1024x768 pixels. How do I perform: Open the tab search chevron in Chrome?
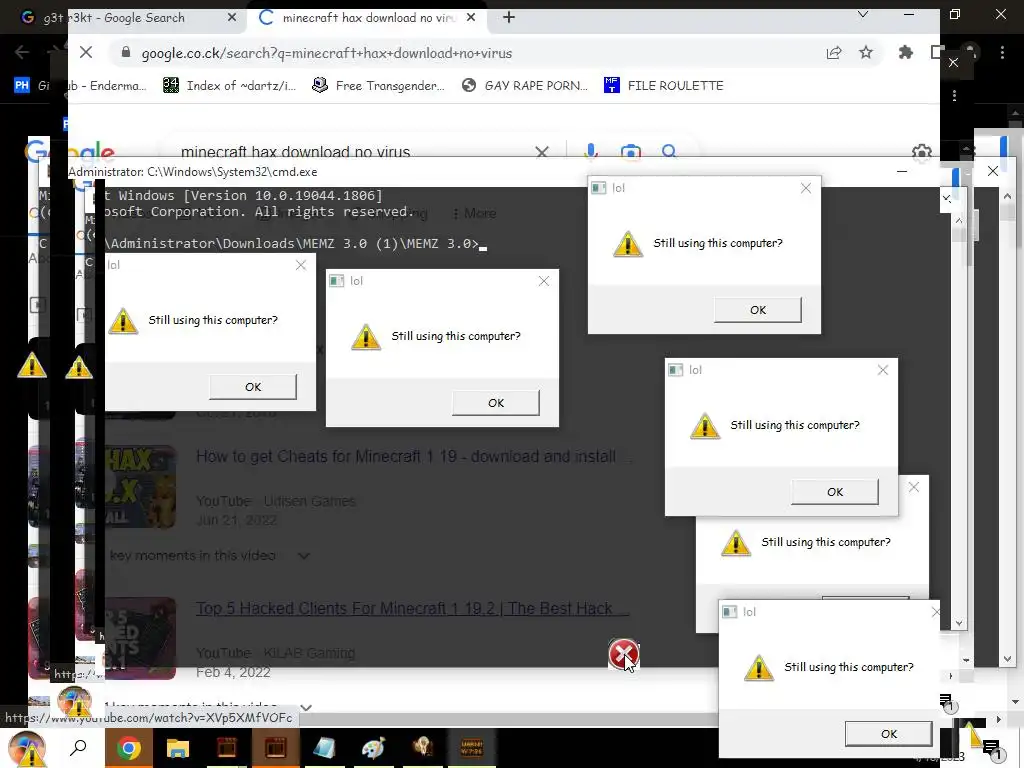click(863, 14)
